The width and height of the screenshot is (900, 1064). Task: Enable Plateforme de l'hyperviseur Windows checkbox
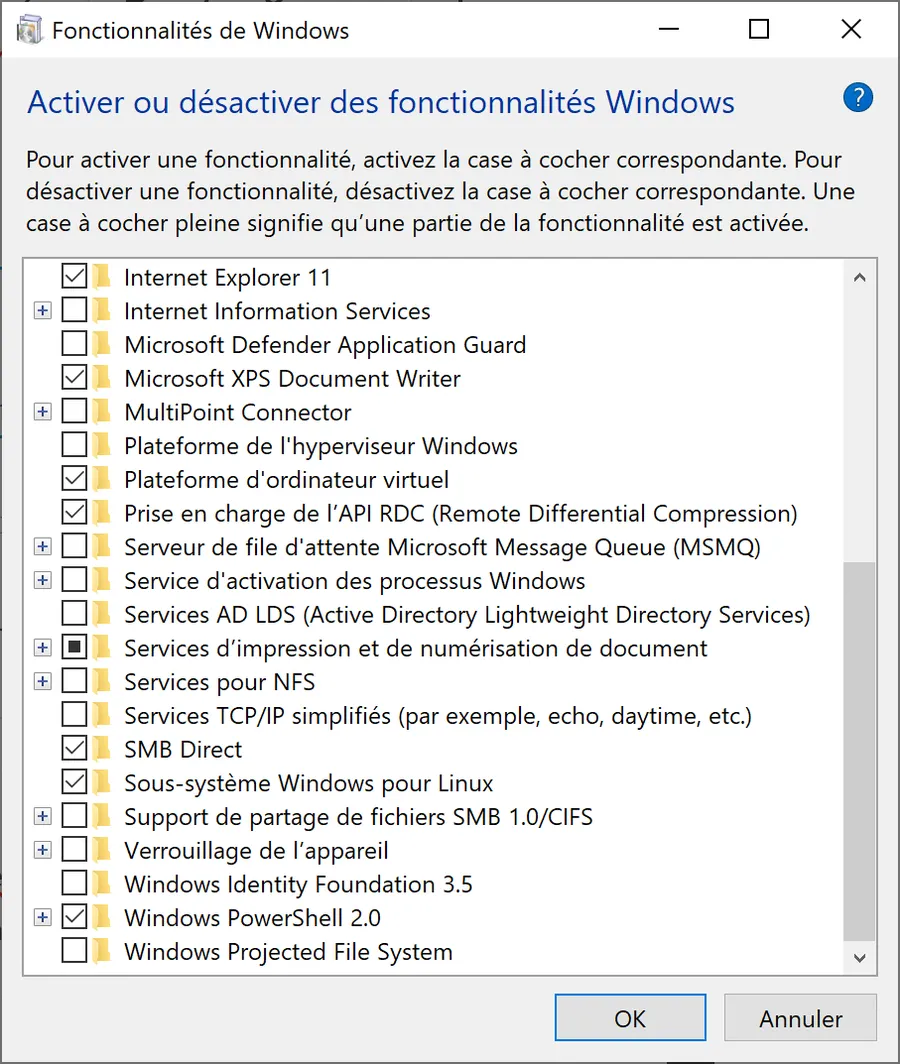pyautogui.click(x=74, y=445)
